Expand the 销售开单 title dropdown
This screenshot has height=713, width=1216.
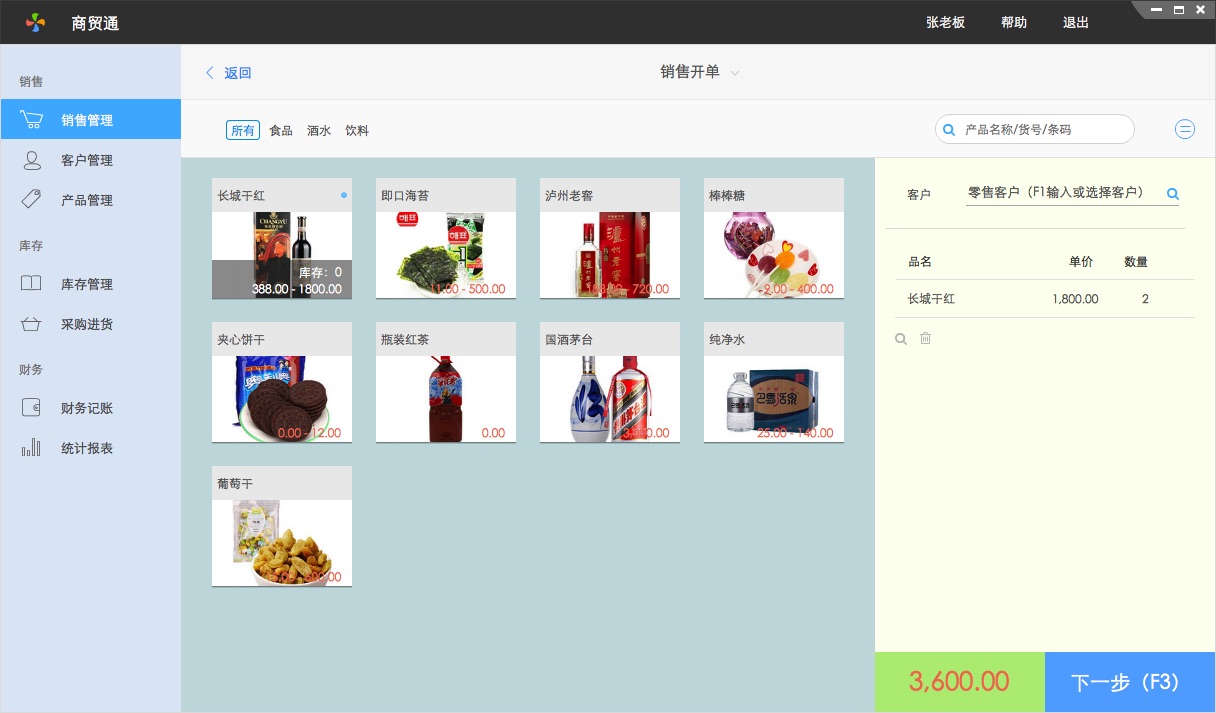click(734, 73)
